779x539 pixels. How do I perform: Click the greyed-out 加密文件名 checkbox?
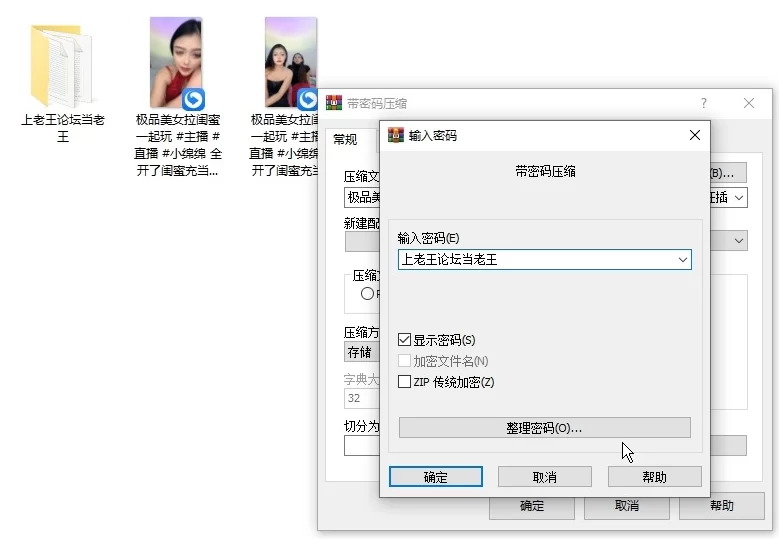pyautogui.click(x=405, y=361)
